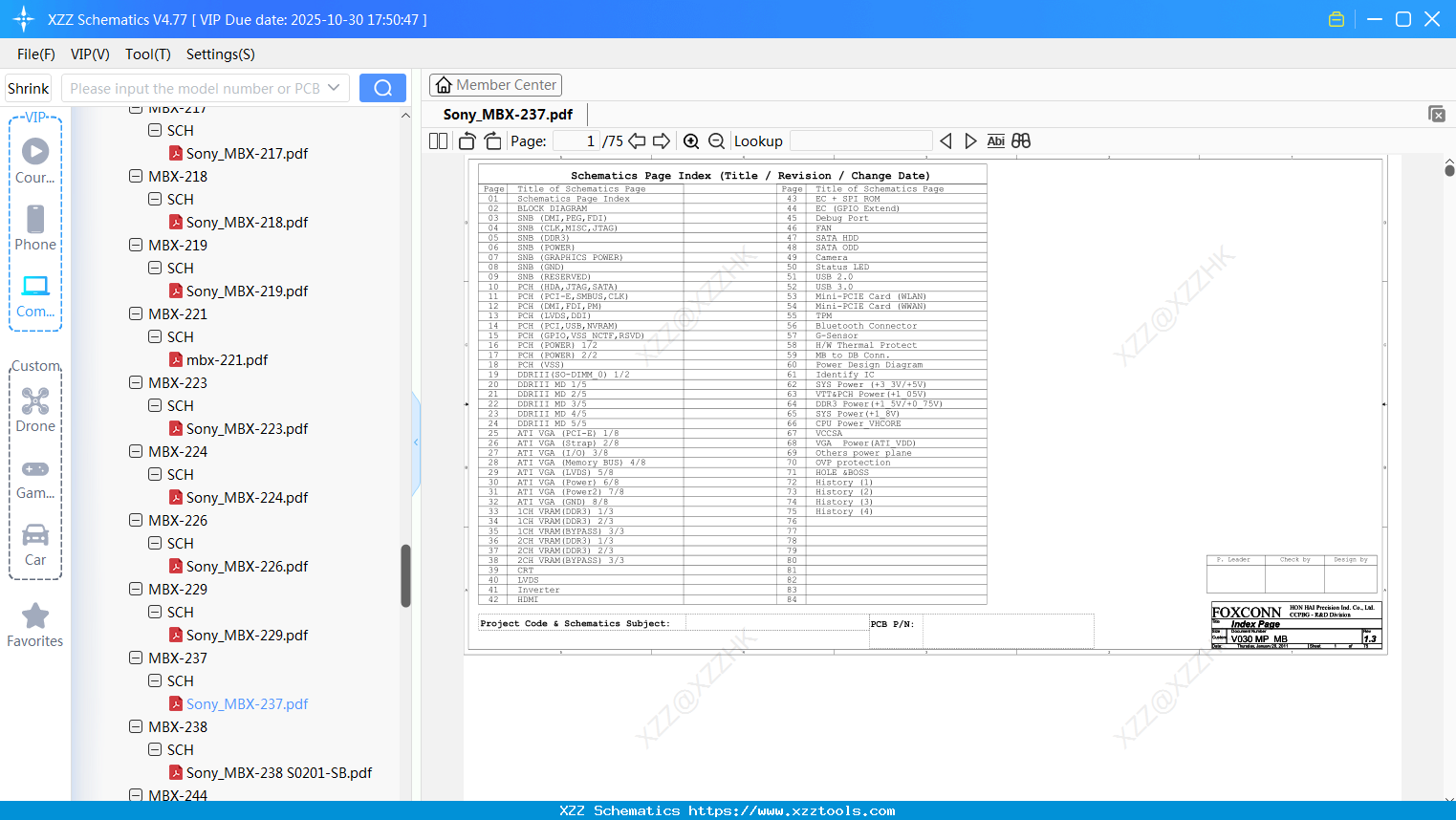Collapse the MBX-219 tree node

[x=136, y=246]
